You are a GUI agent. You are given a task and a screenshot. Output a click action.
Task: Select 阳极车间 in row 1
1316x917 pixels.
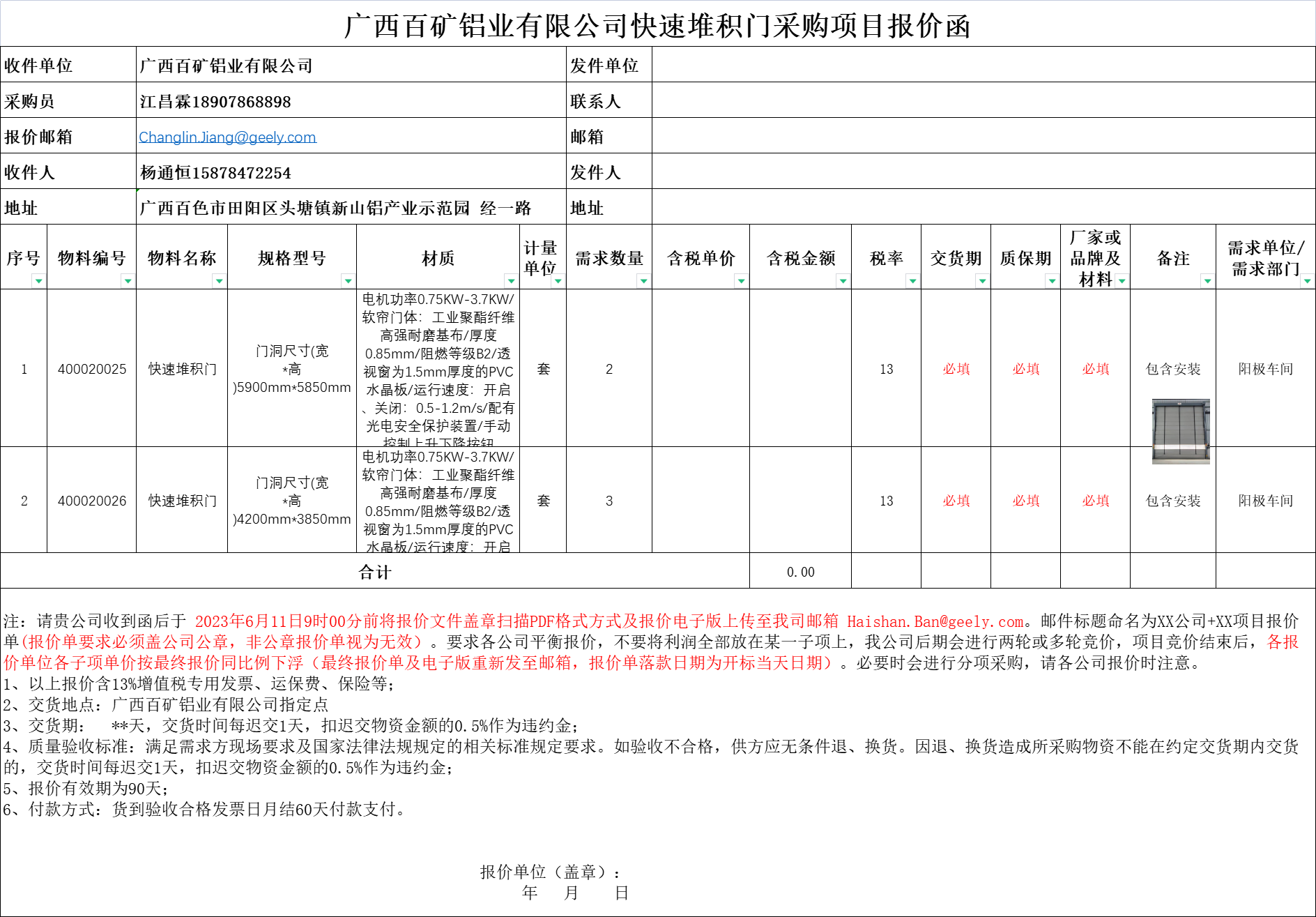[1266, 369]
